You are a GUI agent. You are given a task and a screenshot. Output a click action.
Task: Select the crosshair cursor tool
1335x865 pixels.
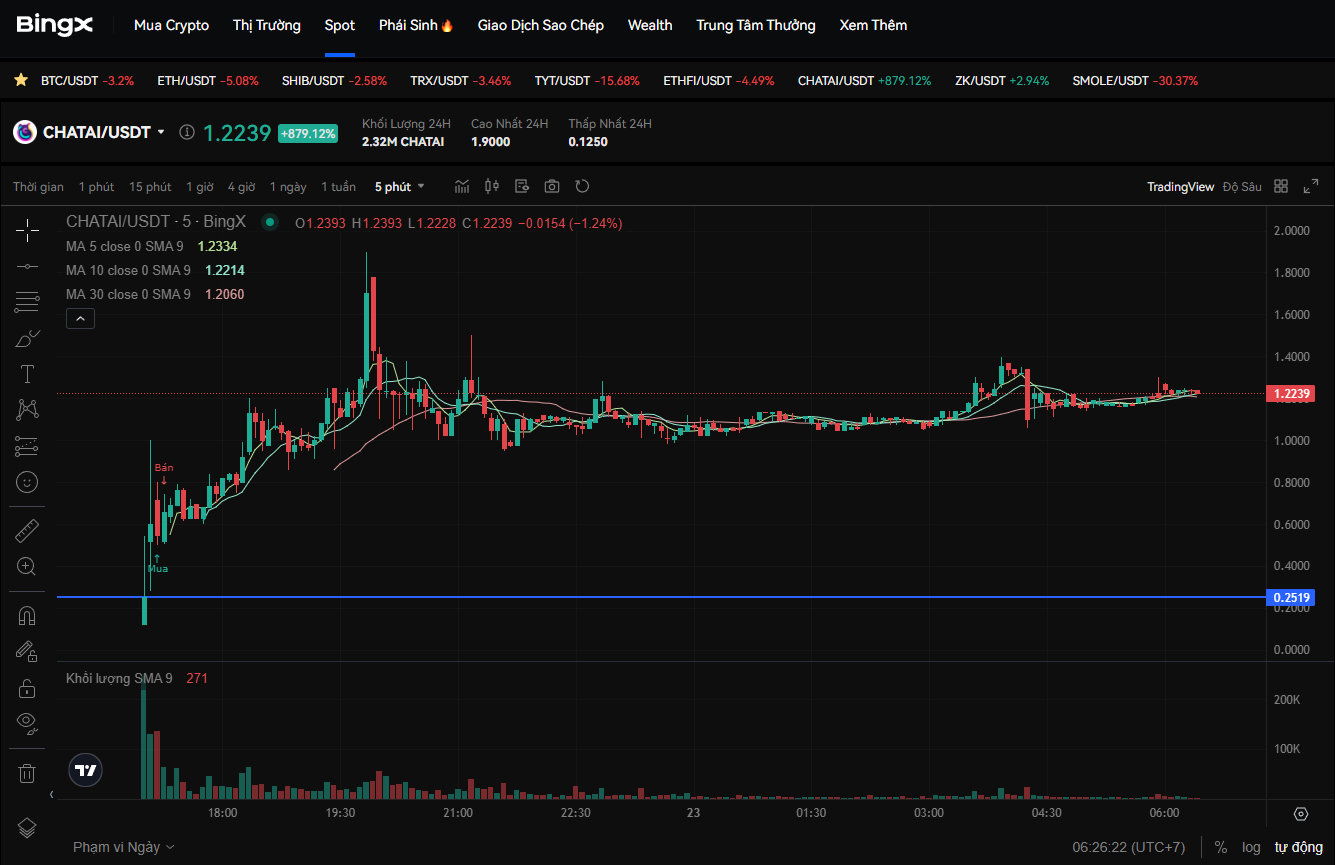[27, 231]
